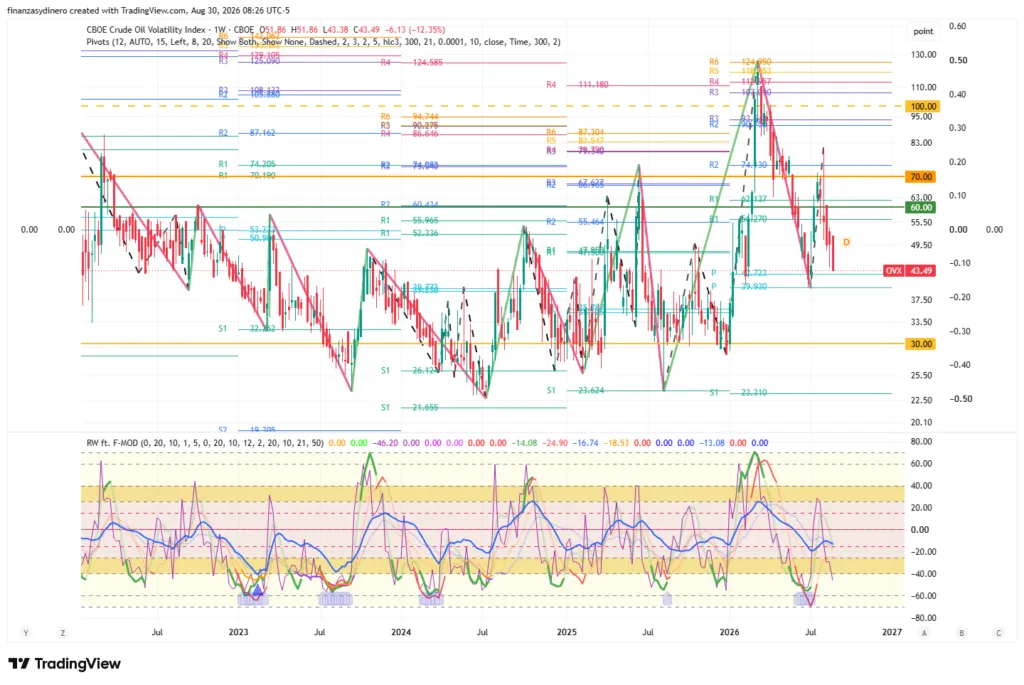The height and width of the screenshot is (685, 1024).
Task: Click the circular Z marker on the time axis
Action: coord(63,633)
